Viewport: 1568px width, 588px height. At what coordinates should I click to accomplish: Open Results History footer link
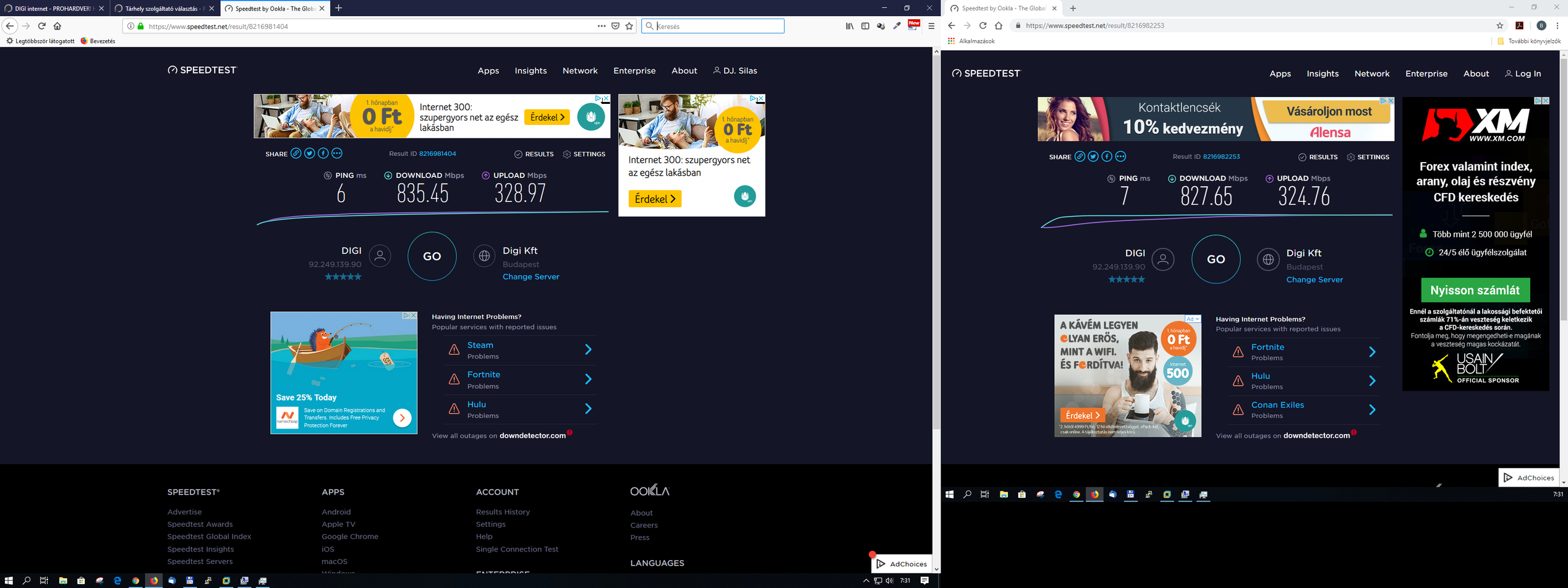click(x=503, y=512)
